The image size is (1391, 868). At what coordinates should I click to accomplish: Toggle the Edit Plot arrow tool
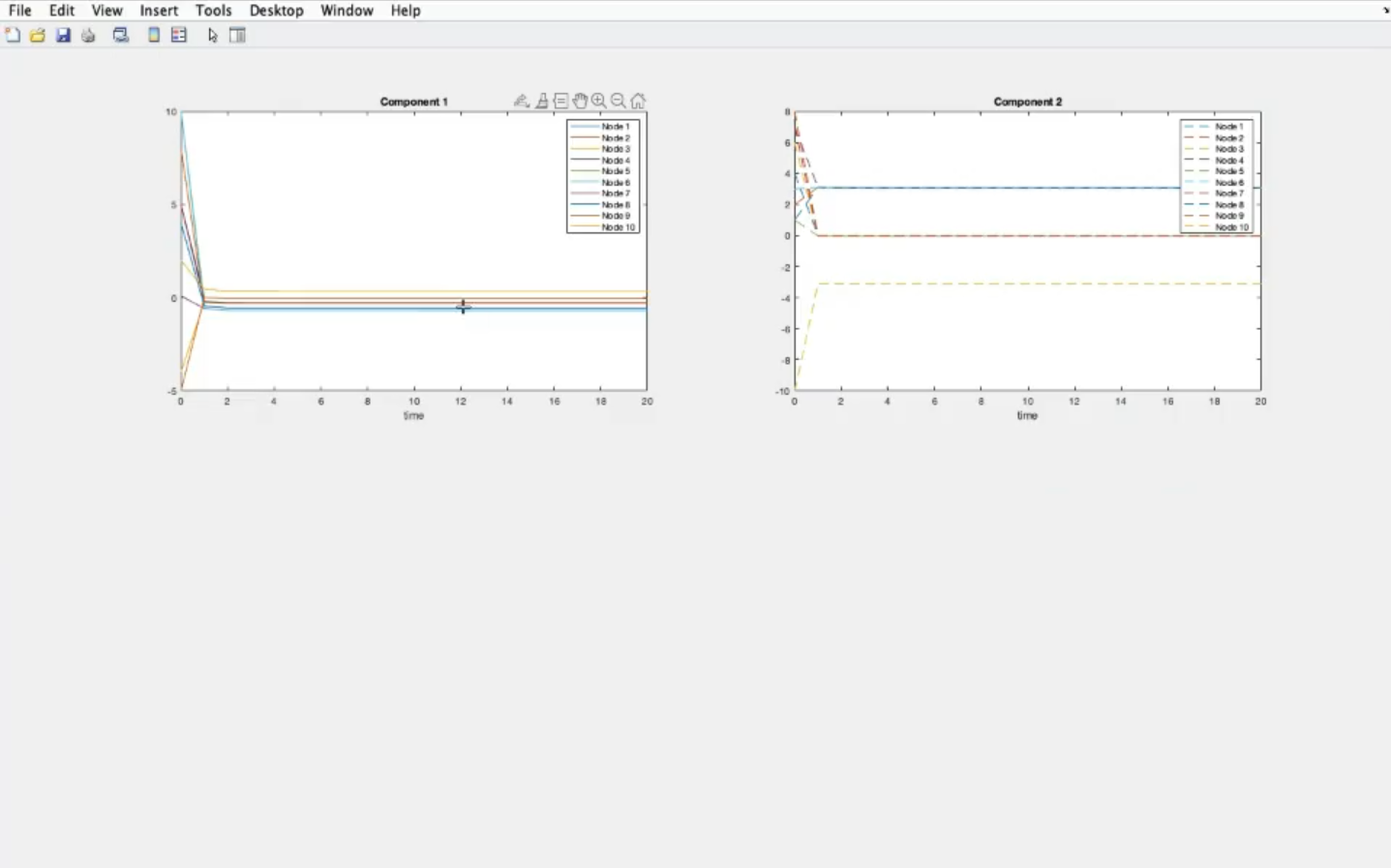pos(212,36)
